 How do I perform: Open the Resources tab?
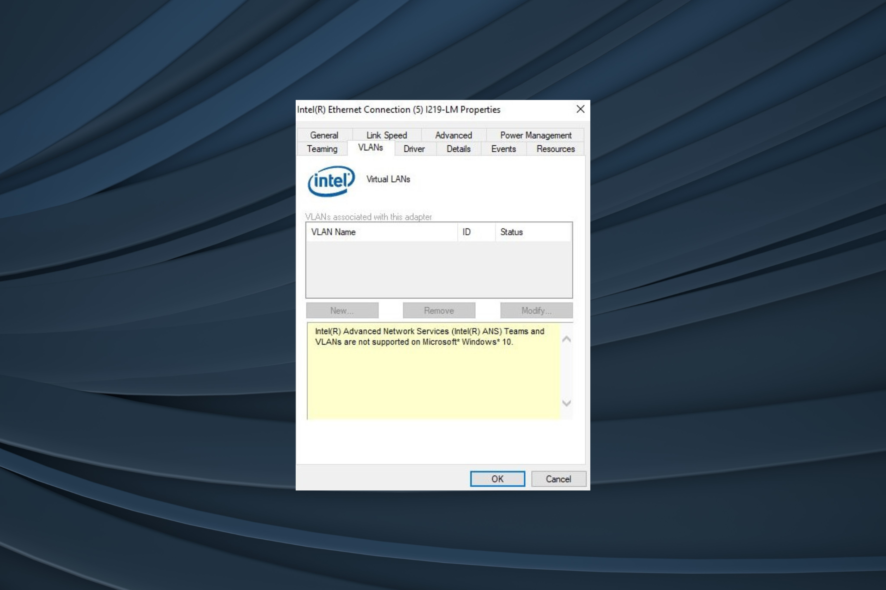554,147
